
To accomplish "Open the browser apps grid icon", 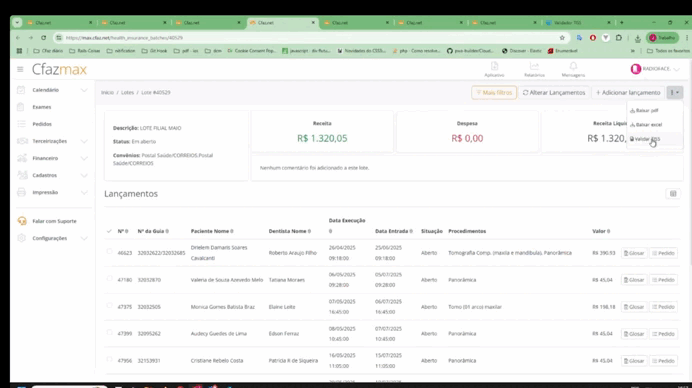I will 19,51.
